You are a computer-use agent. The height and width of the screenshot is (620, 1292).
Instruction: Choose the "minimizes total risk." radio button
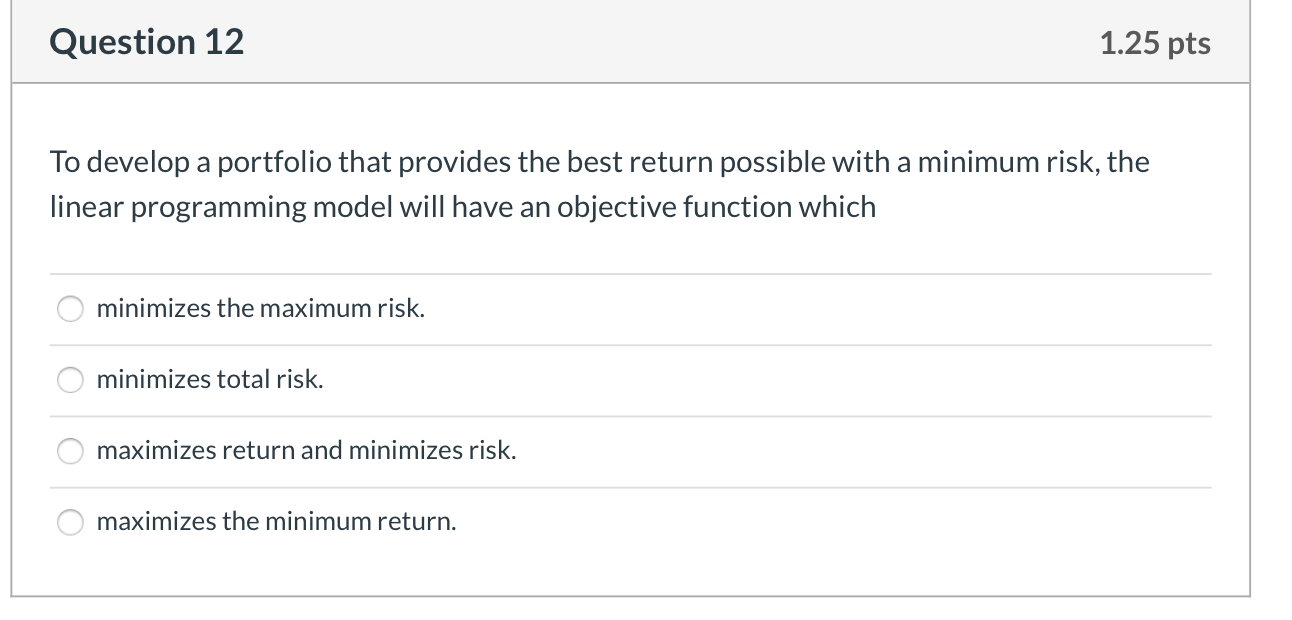[71, 380]
